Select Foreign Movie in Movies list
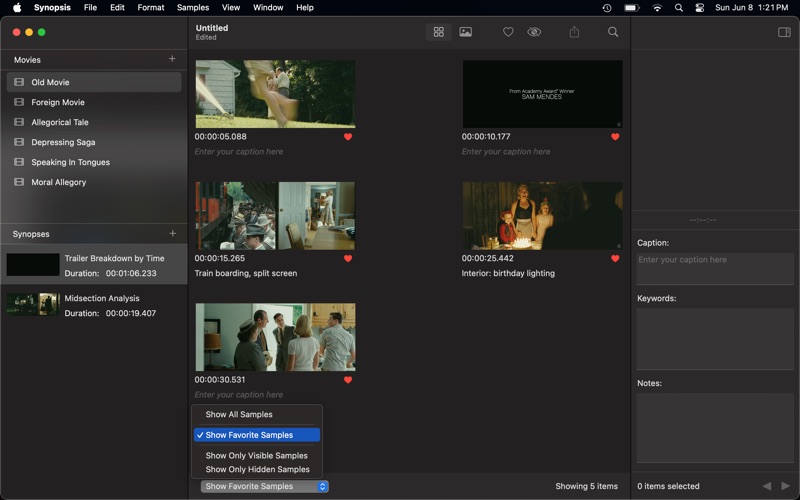Image resolution: width=800 pixels, height=500 pixels. point(94,102)
